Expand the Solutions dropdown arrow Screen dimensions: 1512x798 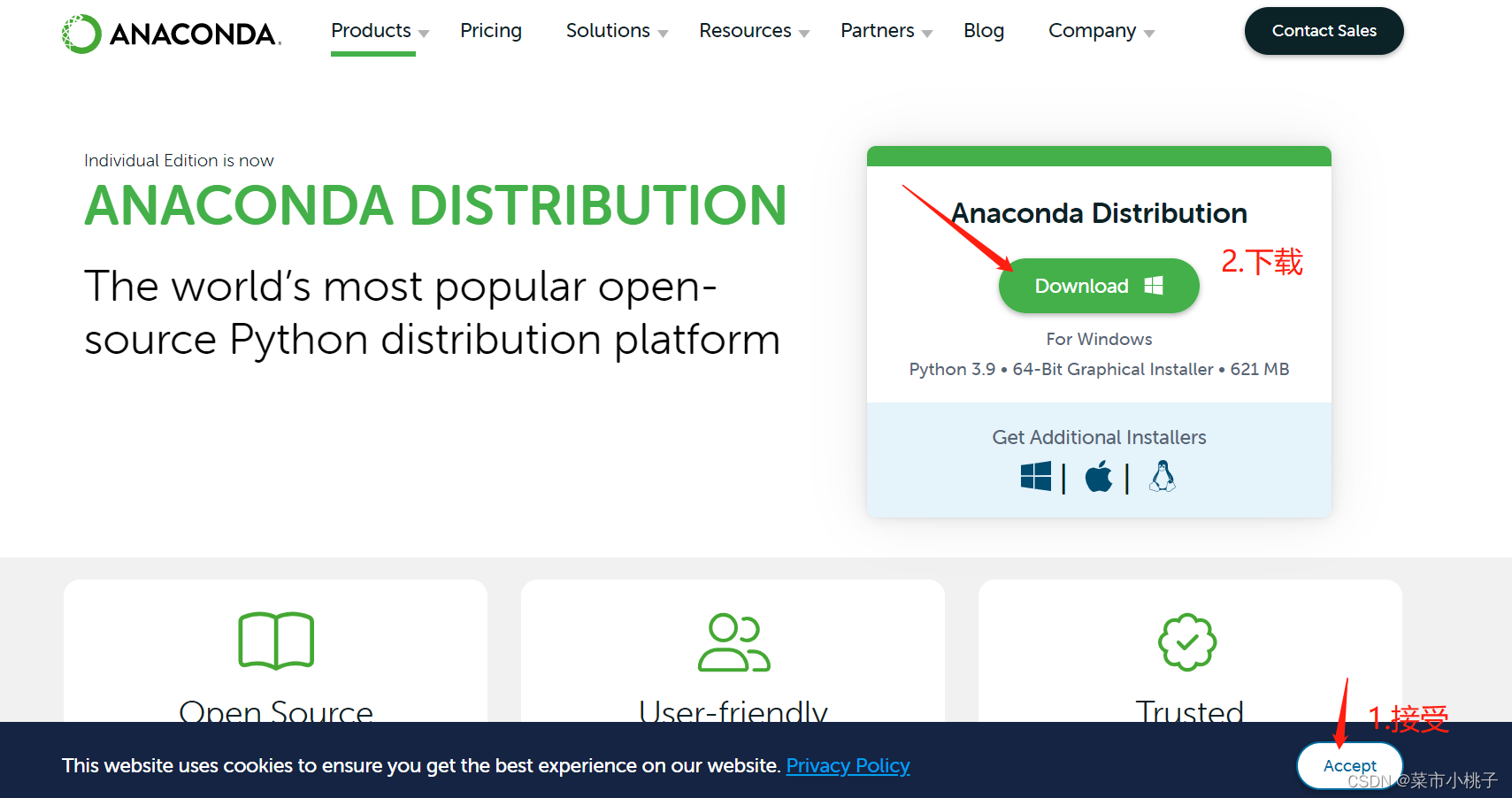[x=663, y=34]
